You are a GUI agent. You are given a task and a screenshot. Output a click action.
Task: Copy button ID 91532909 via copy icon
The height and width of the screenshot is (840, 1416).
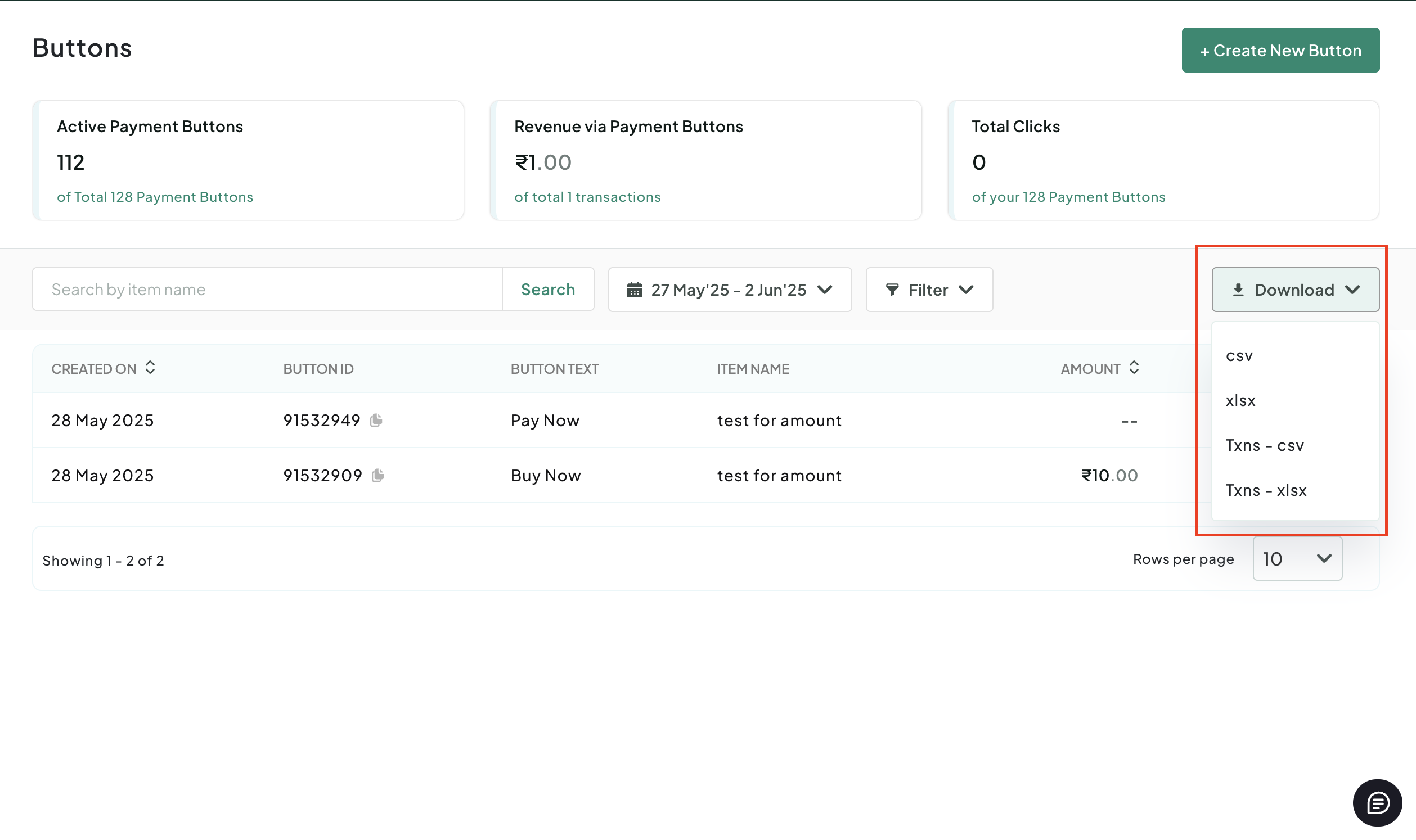378,475
